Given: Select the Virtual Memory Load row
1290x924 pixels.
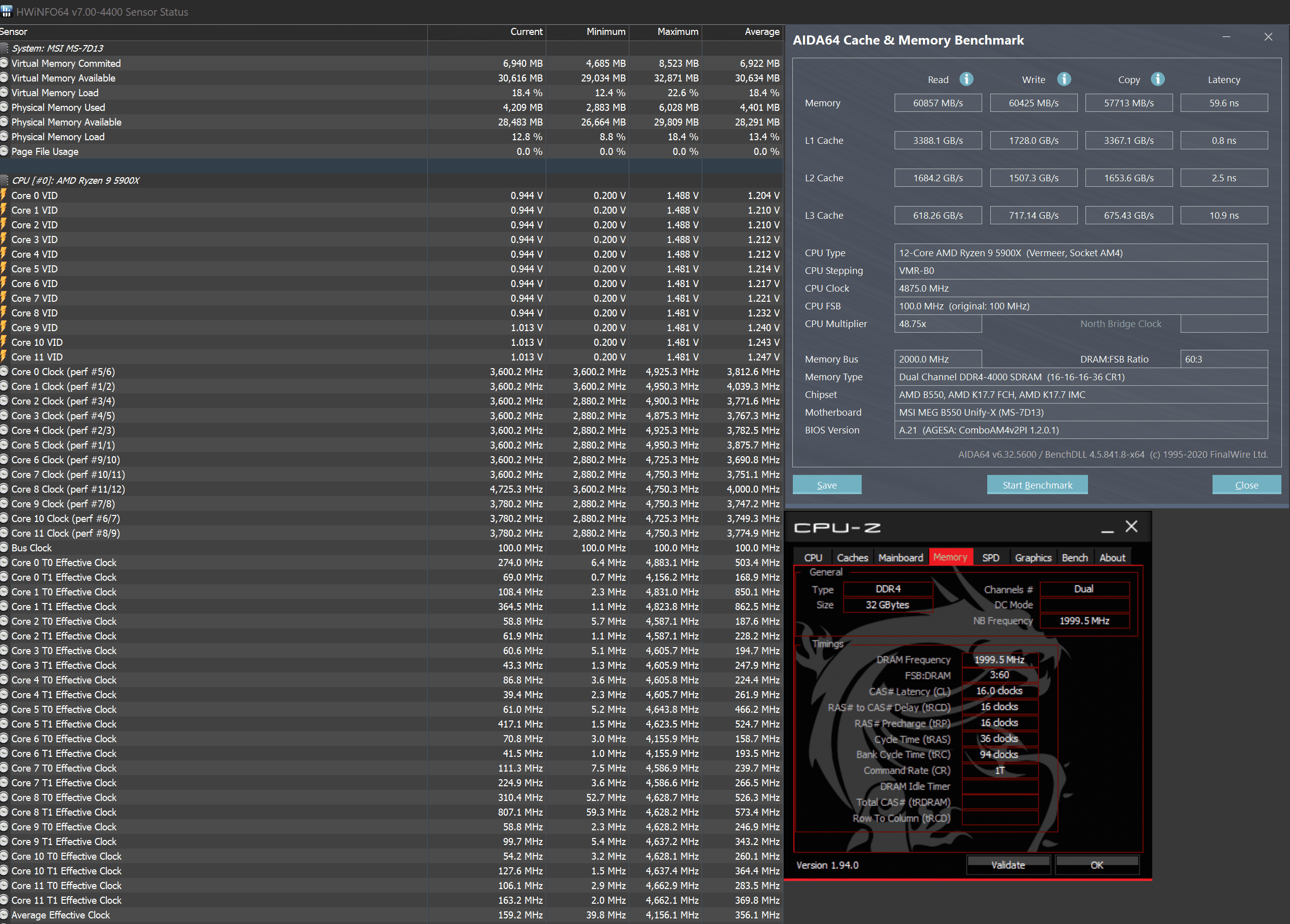Looking at the screenshot, I should [391, 93].
